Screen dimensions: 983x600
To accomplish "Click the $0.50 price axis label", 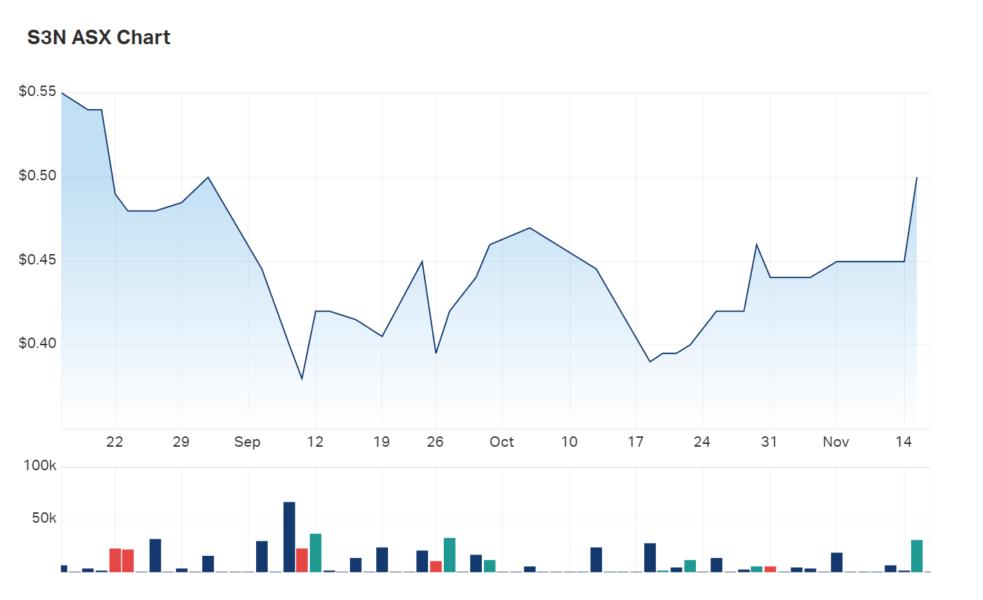I will pos(37,177).
